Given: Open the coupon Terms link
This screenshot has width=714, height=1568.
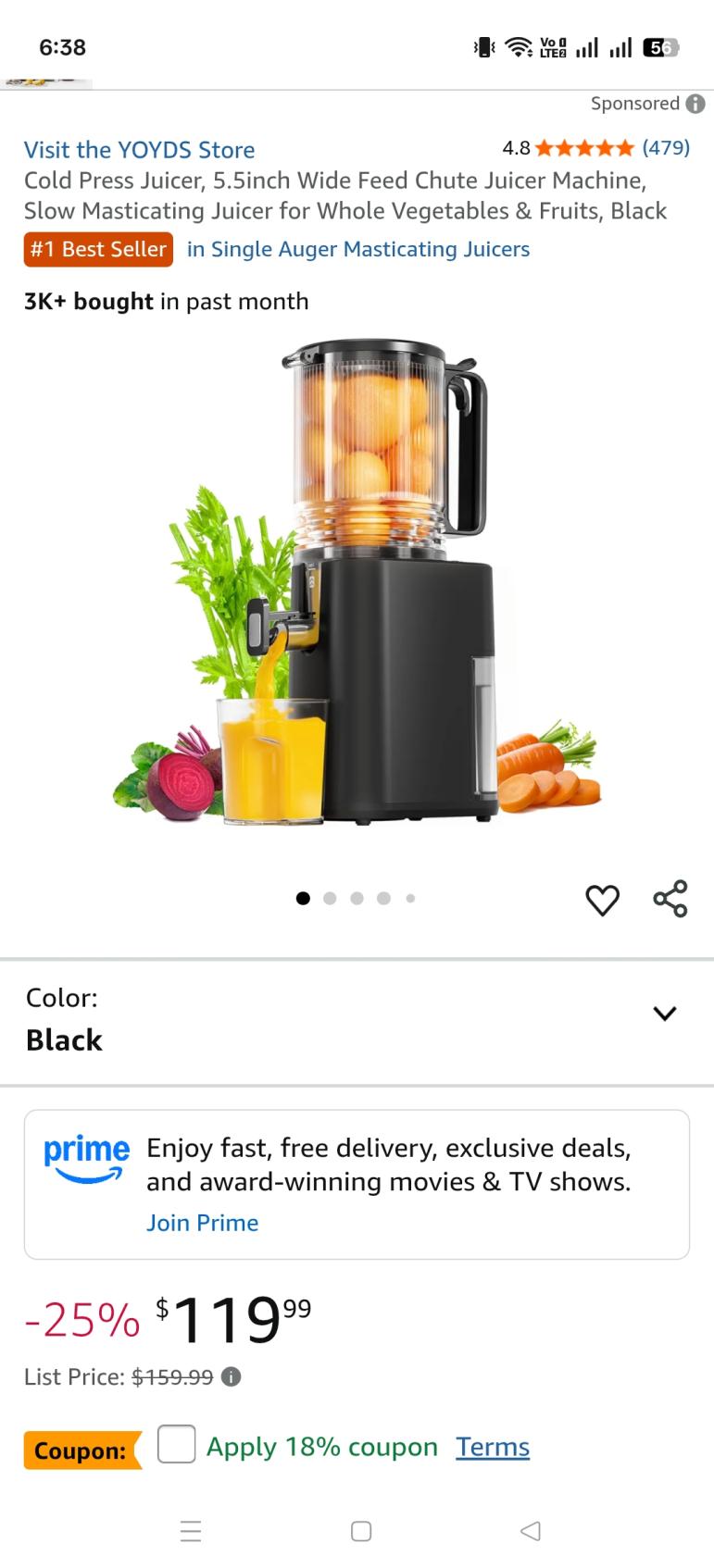Looking at the screenshot, I should coord(493,1447).
